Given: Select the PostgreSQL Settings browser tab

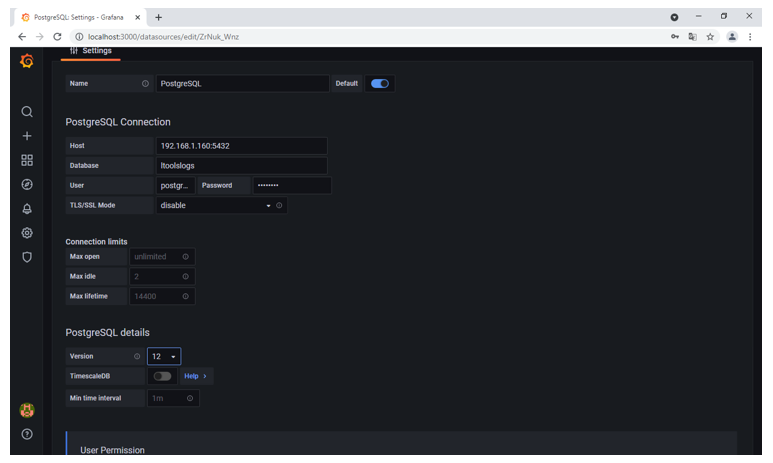Looking at the screenshot, I should point(79,17).
